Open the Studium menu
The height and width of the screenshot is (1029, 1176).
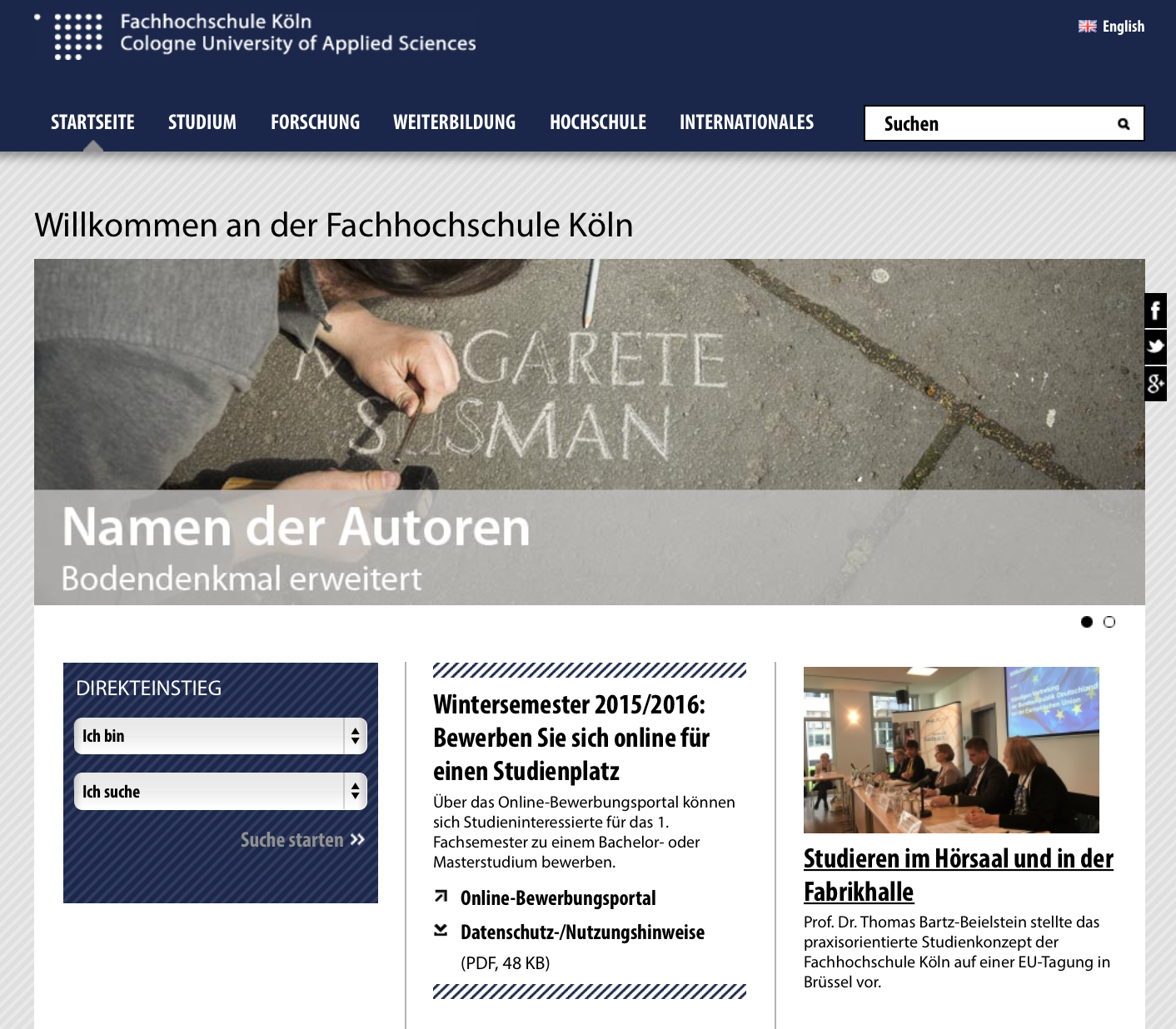coord(202,122)
